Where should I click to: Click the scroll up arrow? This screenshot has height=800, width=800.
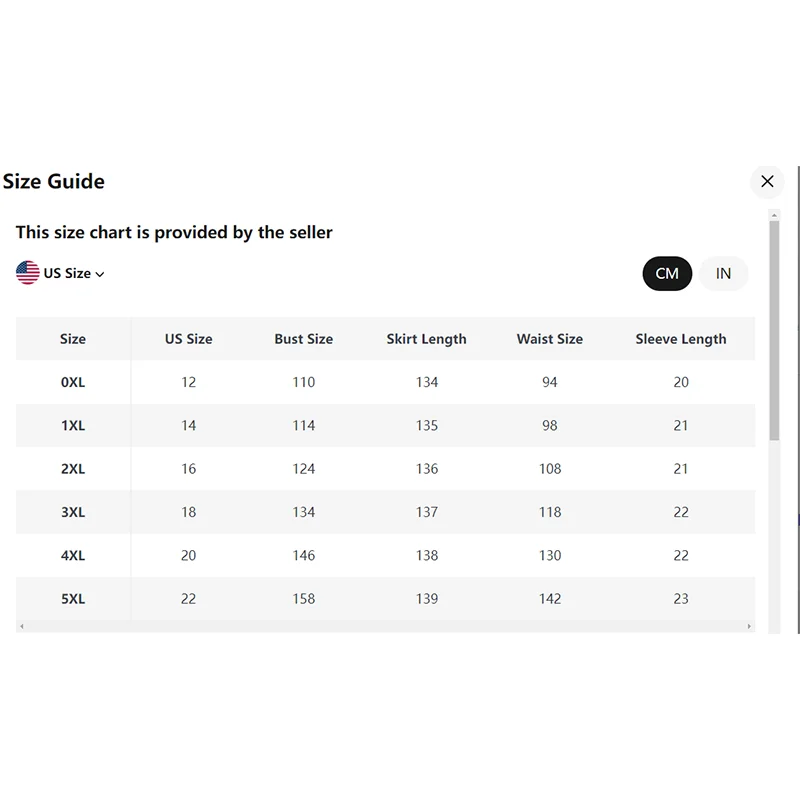(x=774, y=214)
